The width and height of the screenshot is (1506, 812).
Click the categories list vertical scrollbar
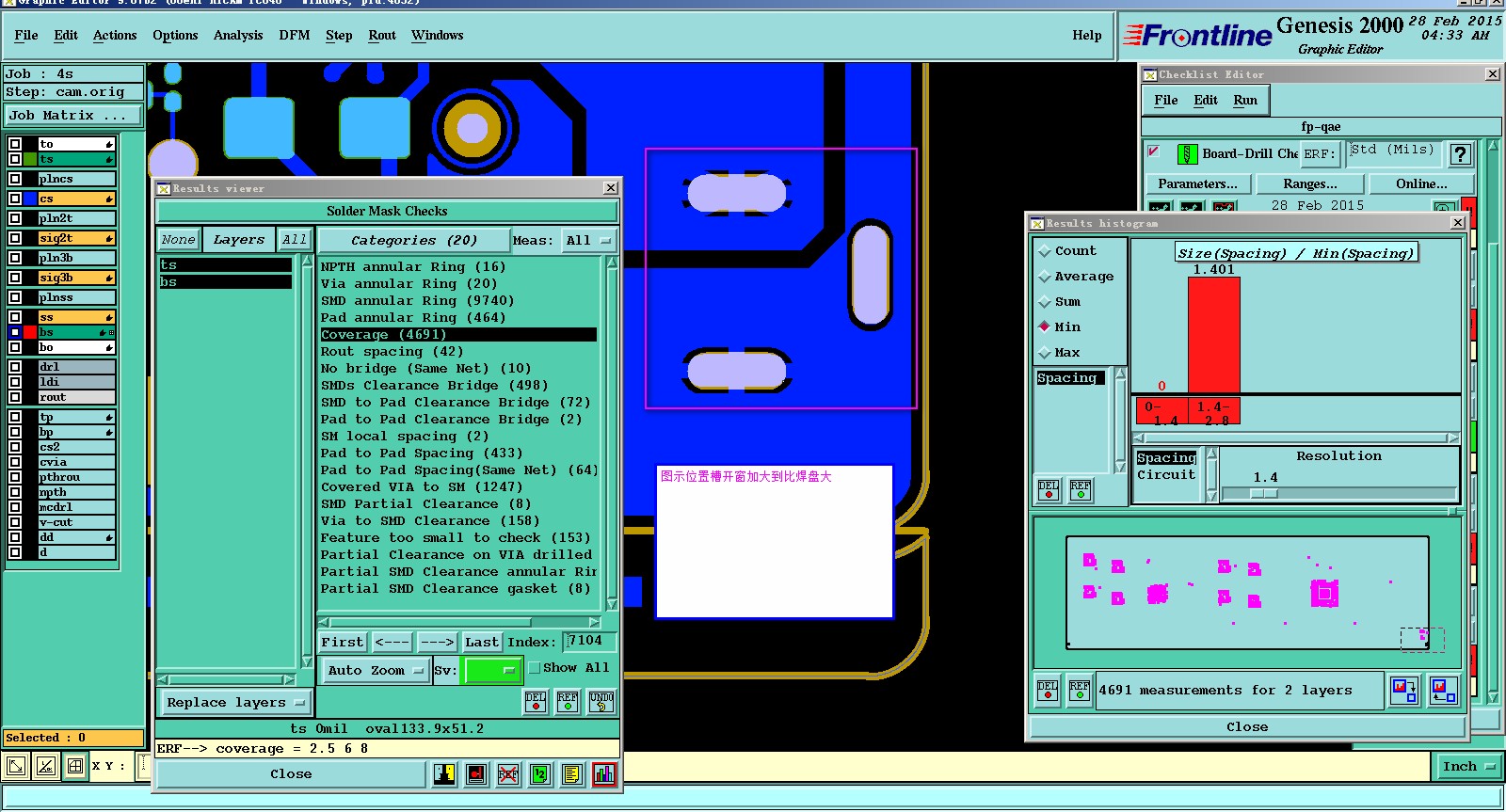click(612, 433)
